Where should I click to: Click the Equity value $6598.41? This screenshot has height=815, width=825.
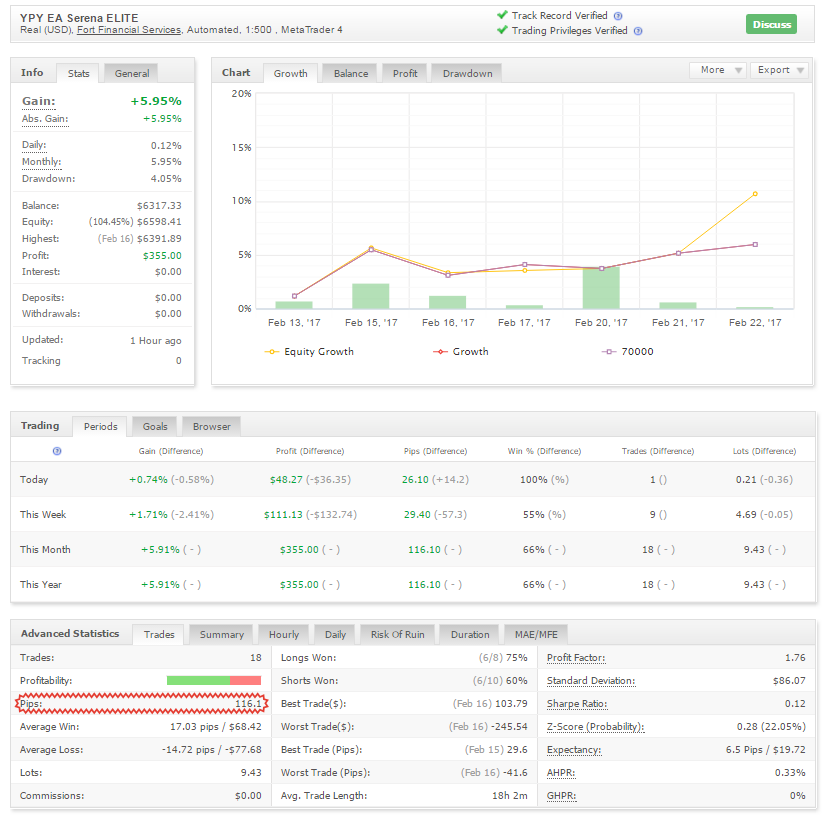pyautogui.click(x=159, y=222)
